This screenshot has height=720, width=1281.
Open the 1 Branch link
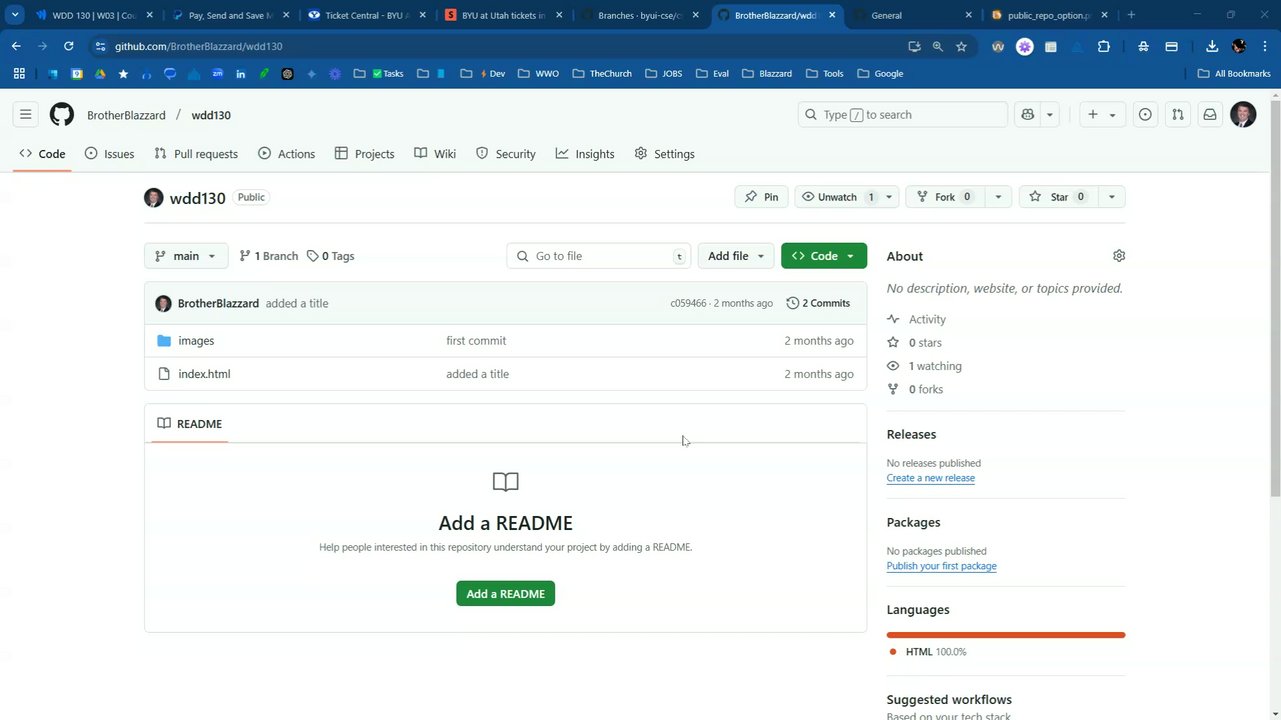269,256
